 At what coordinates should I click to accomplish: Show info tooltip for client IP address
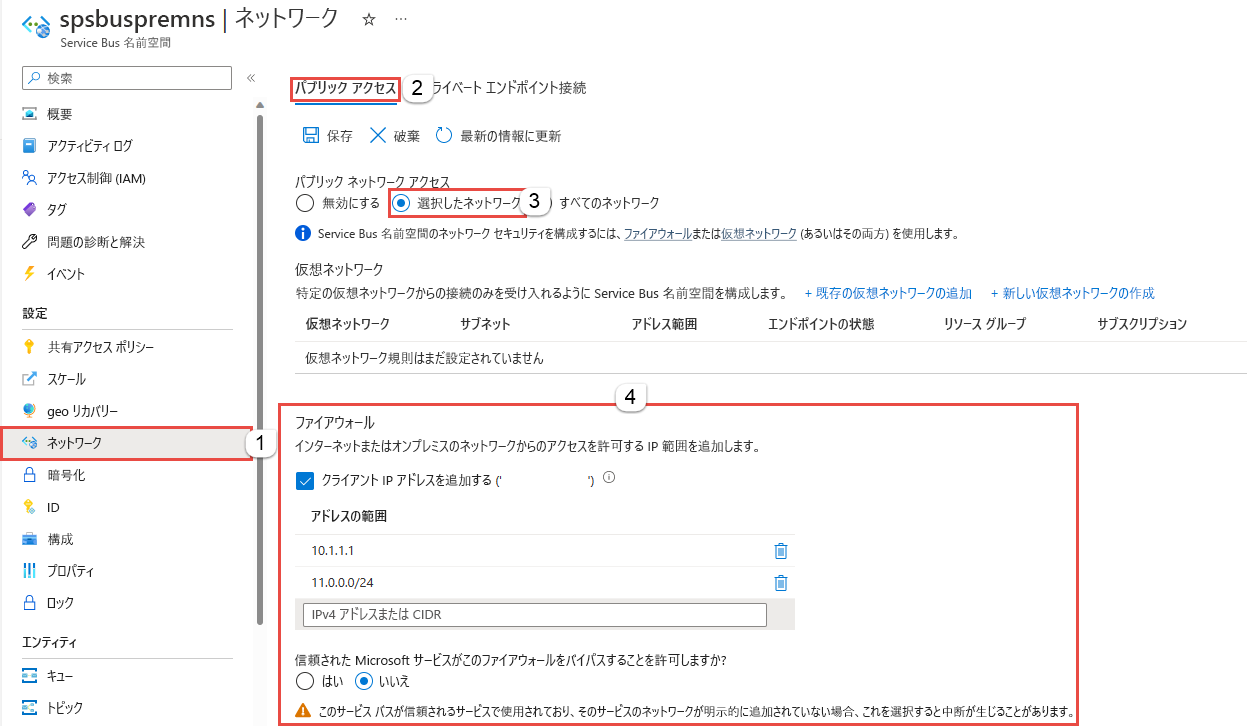(609, 478)
